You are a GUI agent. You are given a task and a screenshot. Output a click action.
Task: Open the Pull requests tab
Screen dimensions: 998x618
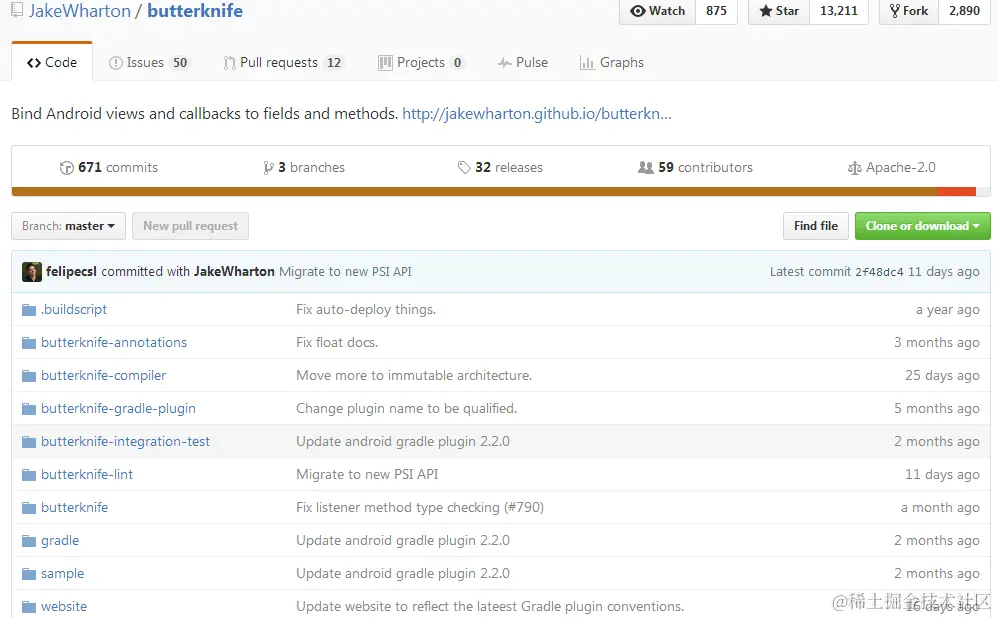coord(283,62)
